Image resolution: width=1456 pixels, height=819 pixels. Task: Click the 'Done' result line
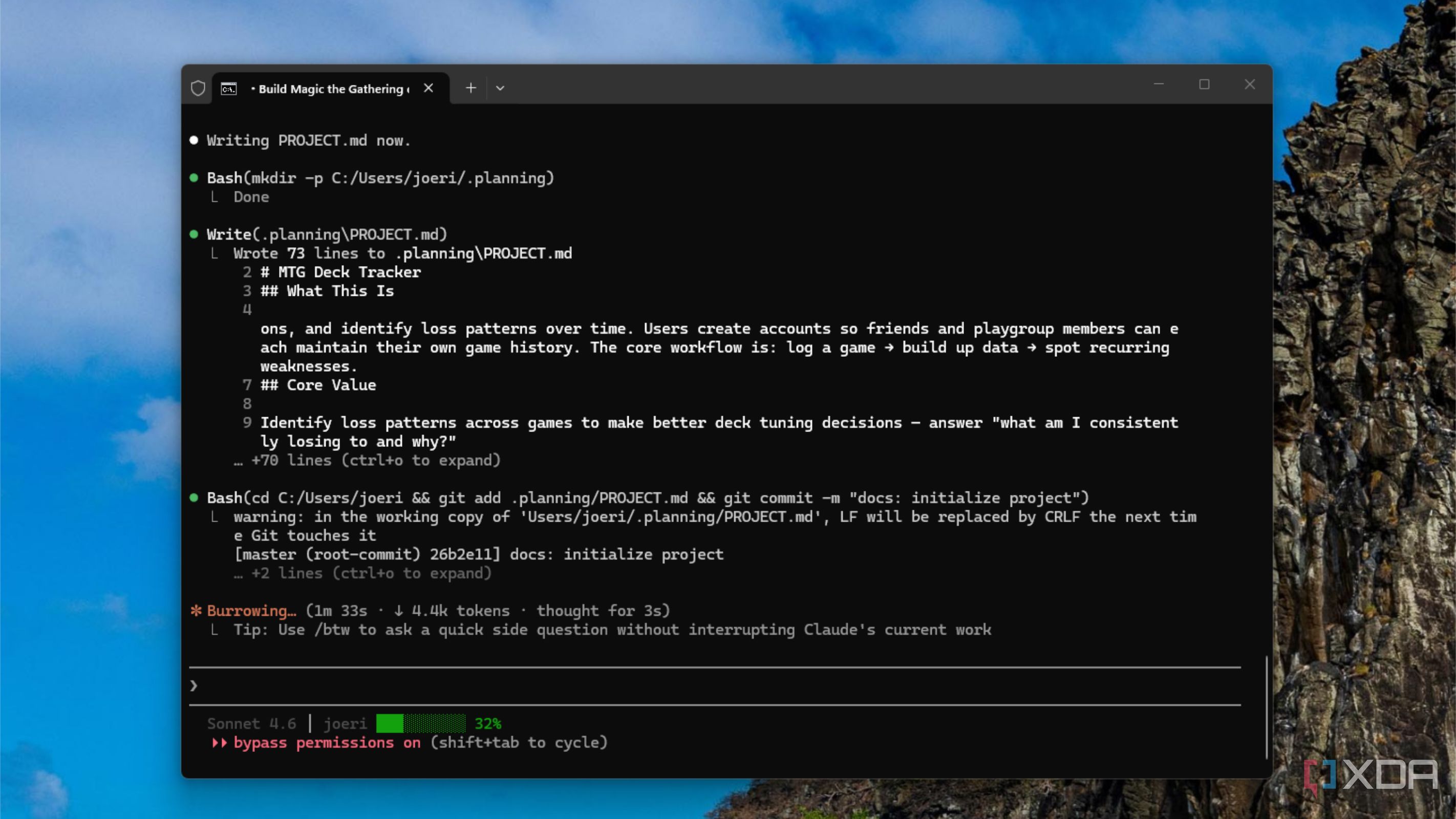[251, 197]
